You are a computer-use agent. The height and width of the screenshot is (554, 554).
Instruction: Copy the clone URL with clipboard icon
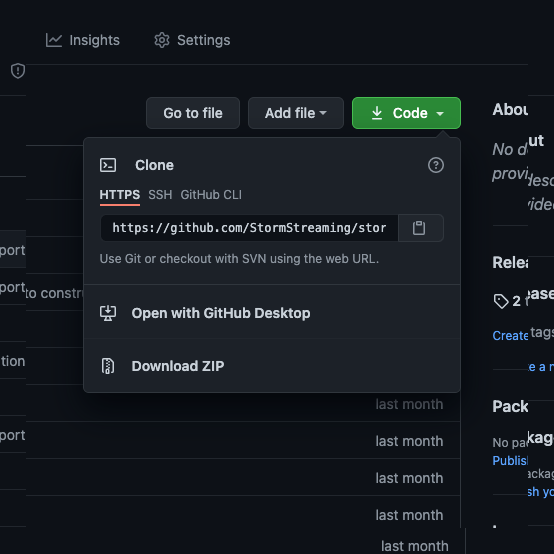coord(420,228)
